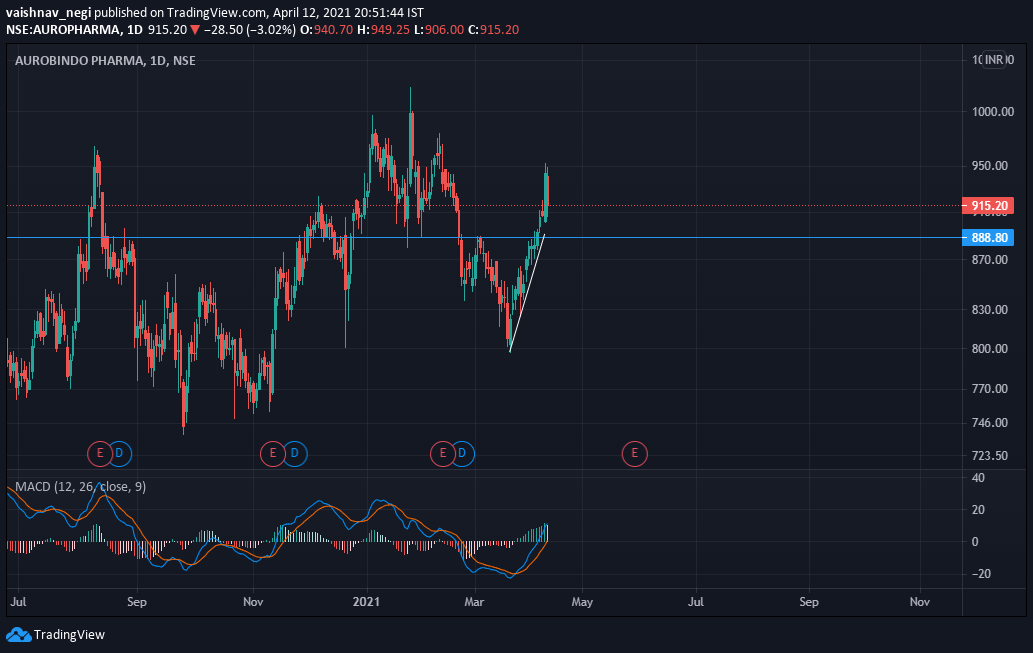
Task: Open the TradingView wordmark link at bottom
Action: point(69,635)
